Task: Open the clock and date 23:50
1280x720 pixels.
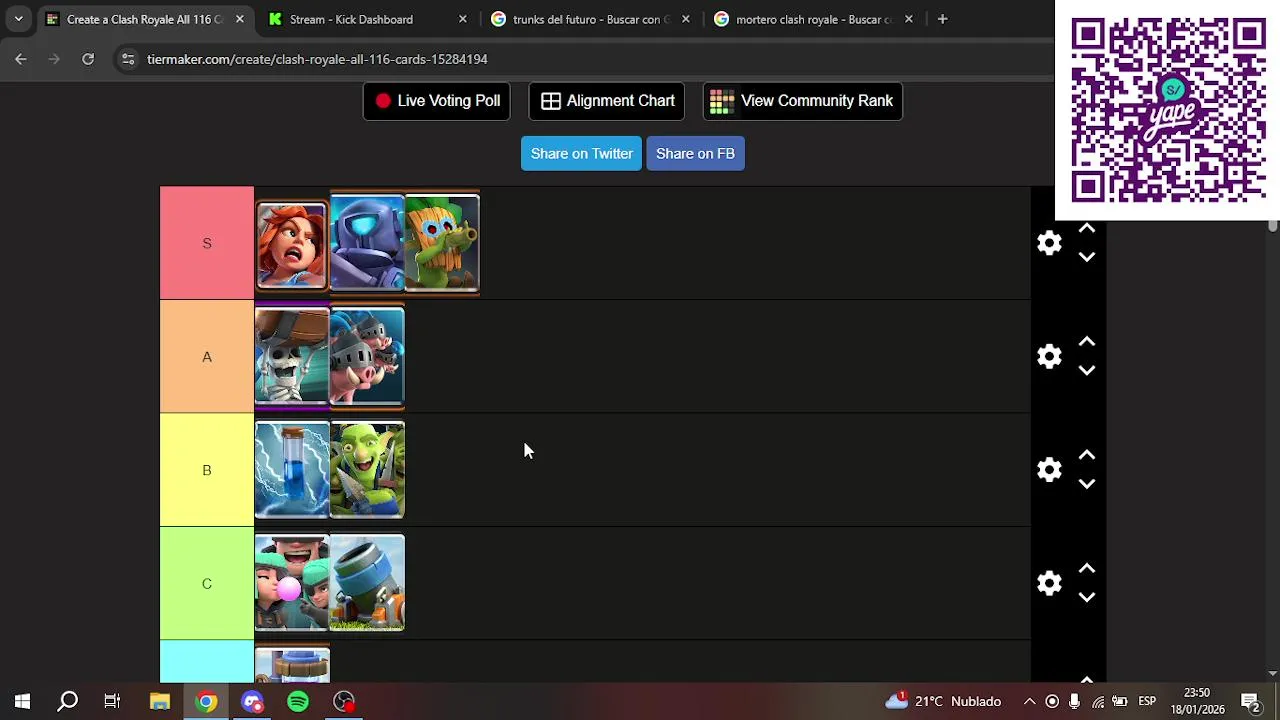Action: coord(1197,701)
